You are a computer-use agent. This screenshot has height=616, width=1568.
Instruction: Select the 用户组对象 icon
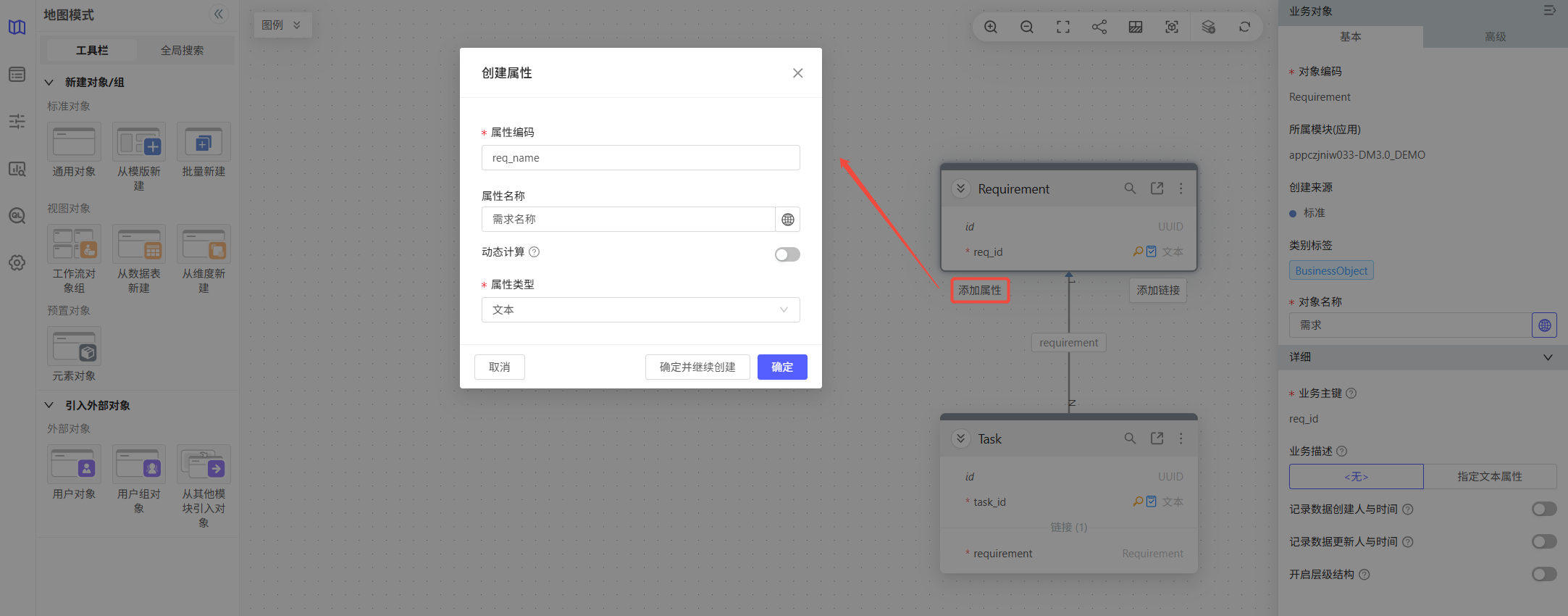(x=139, y=465)
